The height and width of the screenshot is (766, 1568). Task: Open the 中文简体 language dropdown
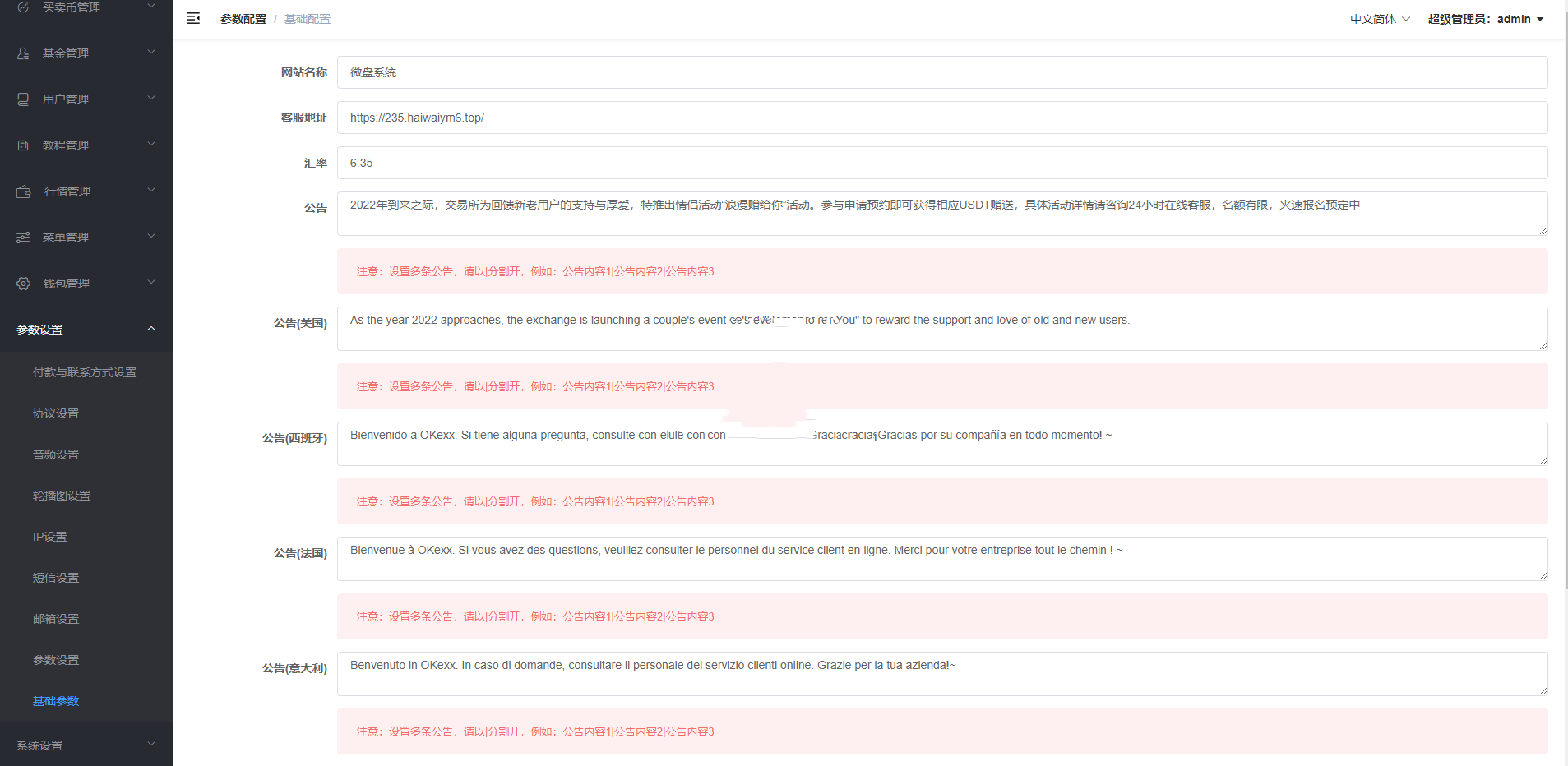click(x=1379, y=19)
